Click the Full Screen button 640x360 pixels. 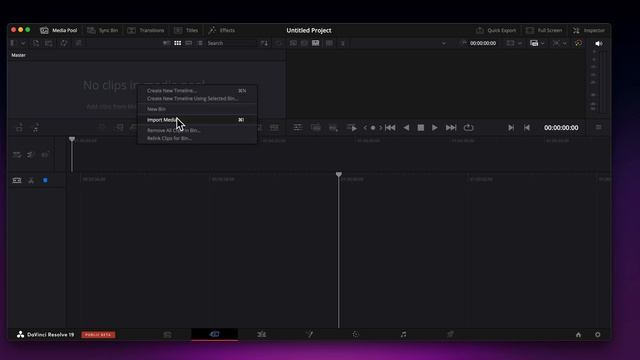544,30
